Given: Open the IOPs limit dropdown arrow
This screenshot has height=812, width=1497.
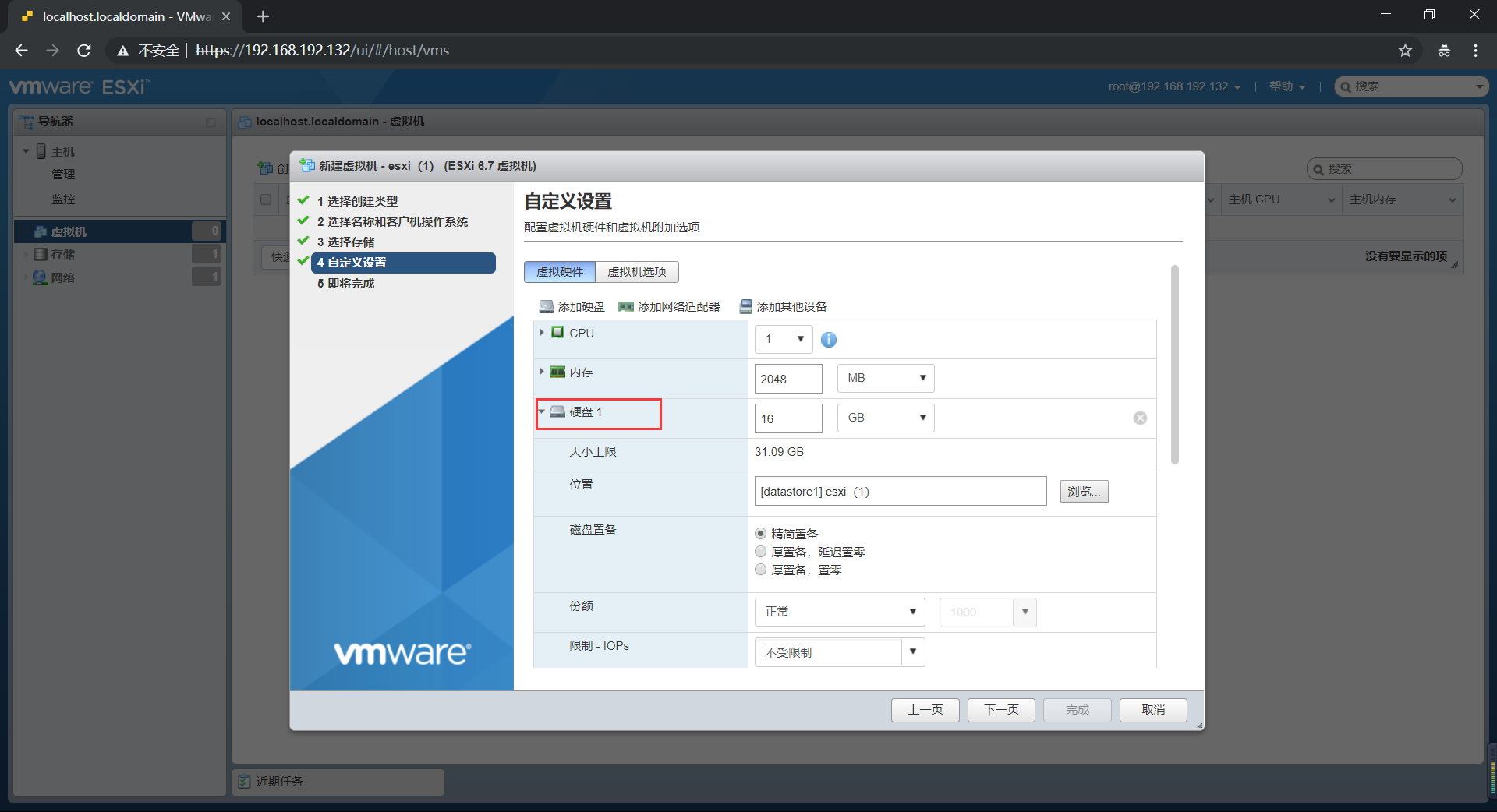Looking at the screenshot, I should tap(913, 652).
